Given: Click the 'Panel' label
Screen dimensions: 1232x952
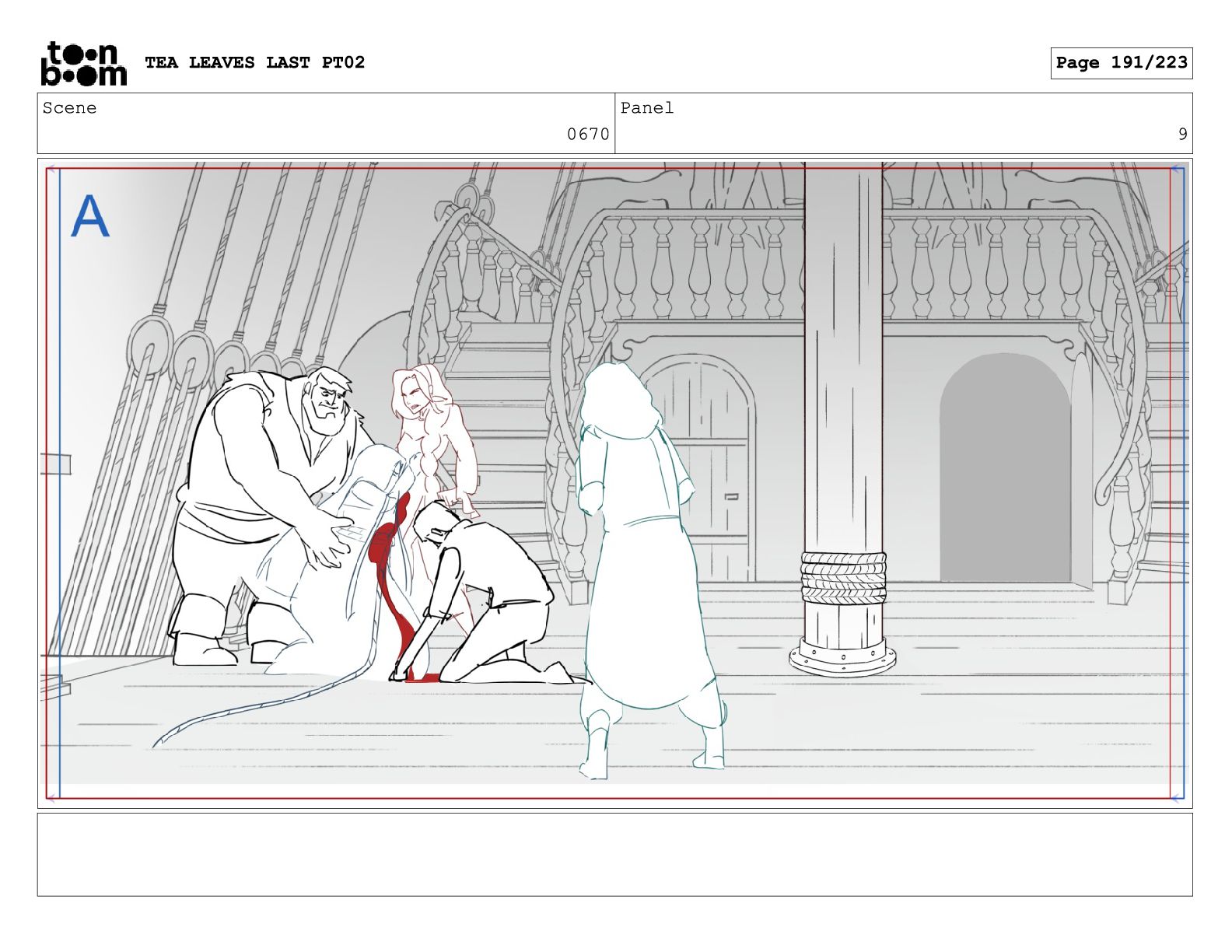Looking at the screenshot, I should pos(647,108).
